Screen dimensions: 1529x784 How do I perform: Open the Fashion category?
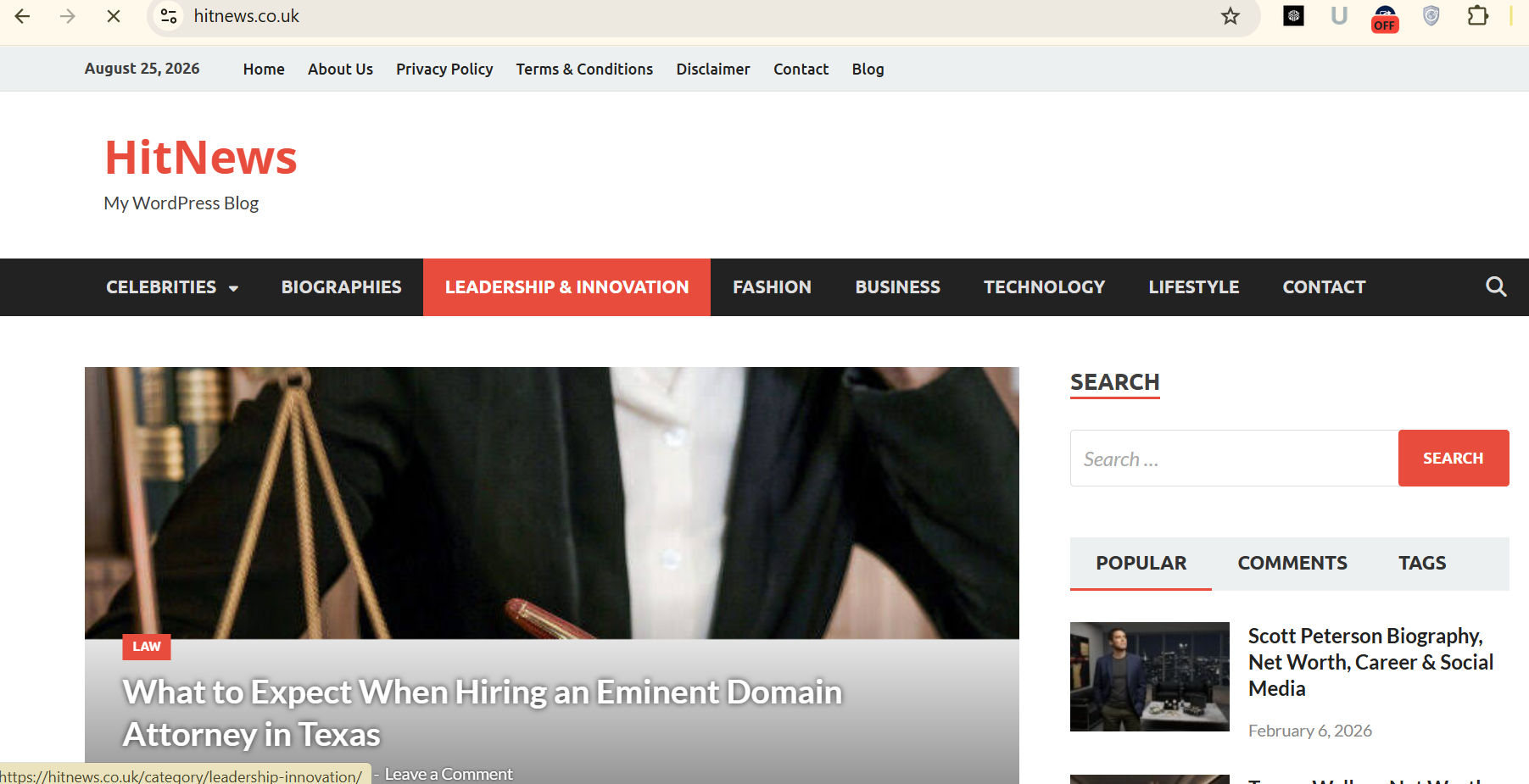pyautogui.click(x=772, y=287)
